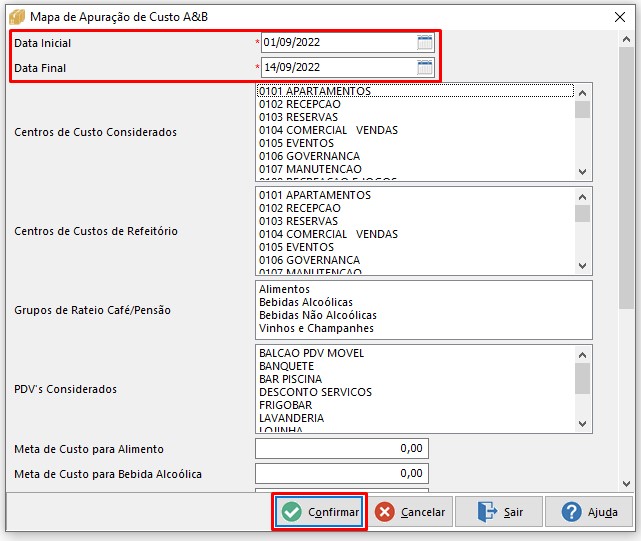Click the Sair button
Viewport: 641px width, 541px height.
(x=499, y=512)
